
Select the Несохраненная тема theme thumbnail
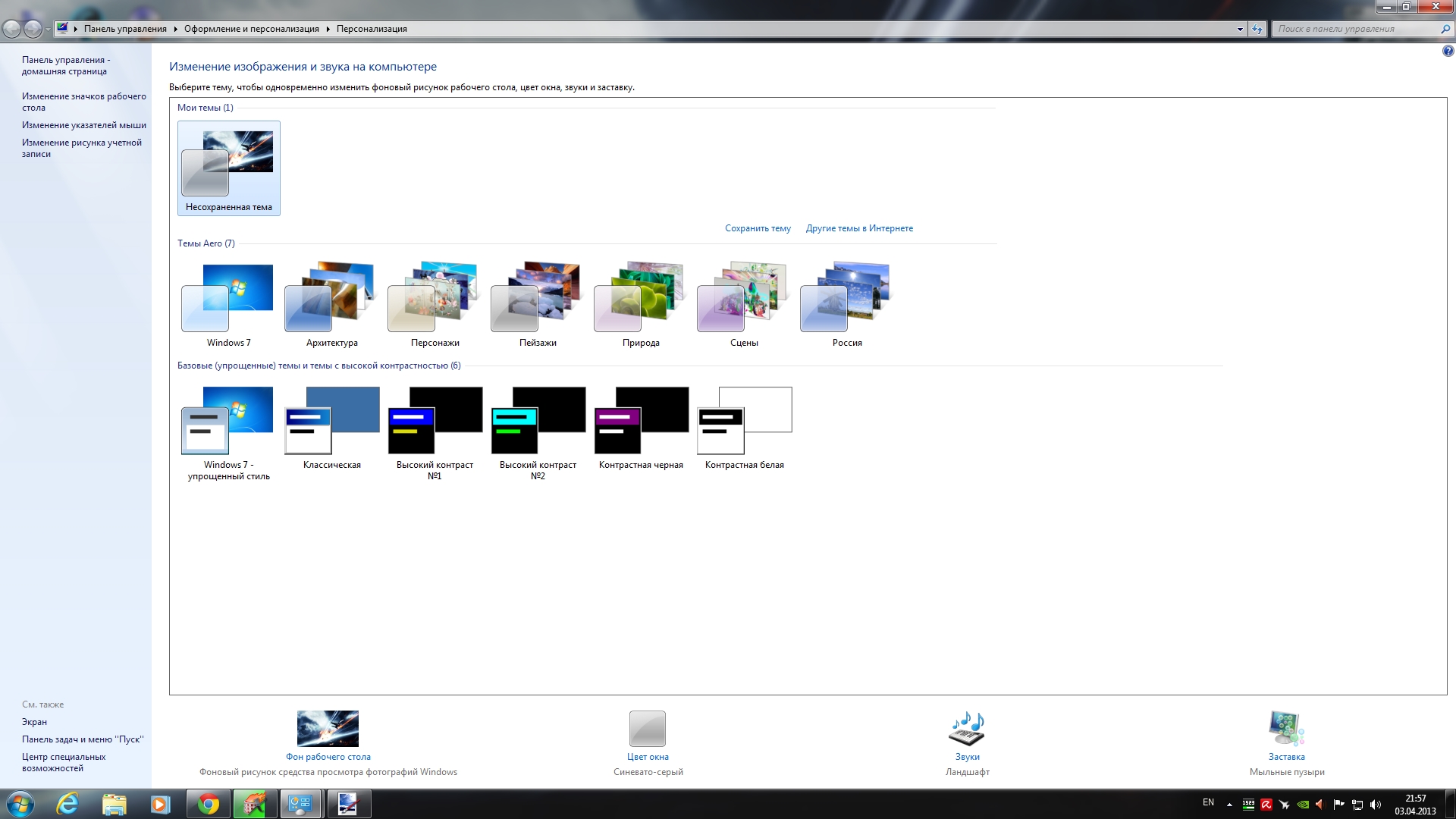pyautogui.click(x=228, y=168)
